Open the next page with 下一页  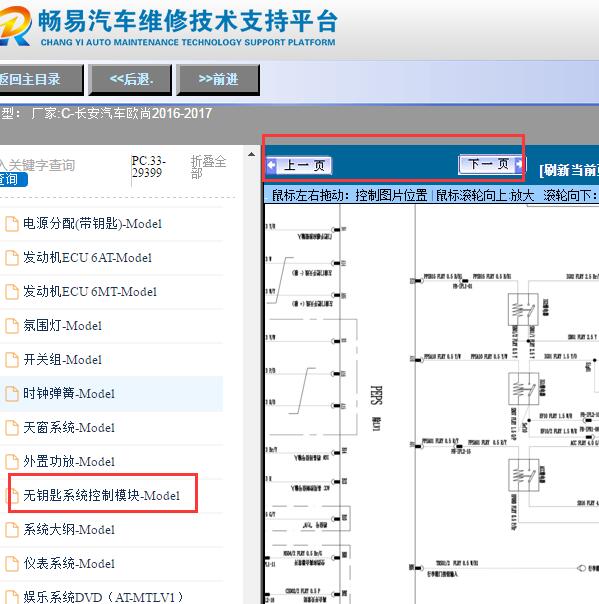pos(492,164)
